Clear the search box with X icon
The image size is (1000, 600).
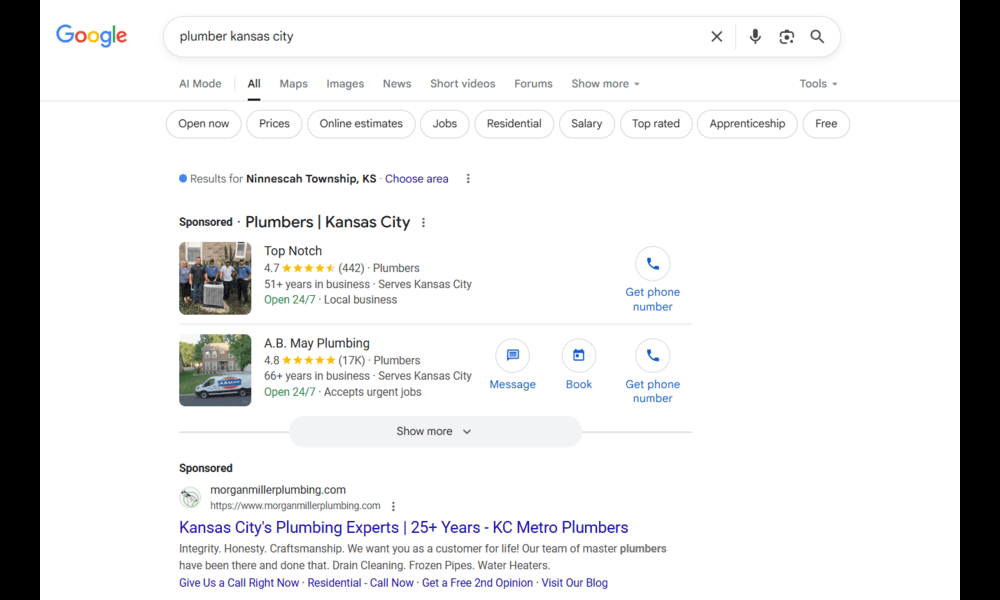point(716,37)
